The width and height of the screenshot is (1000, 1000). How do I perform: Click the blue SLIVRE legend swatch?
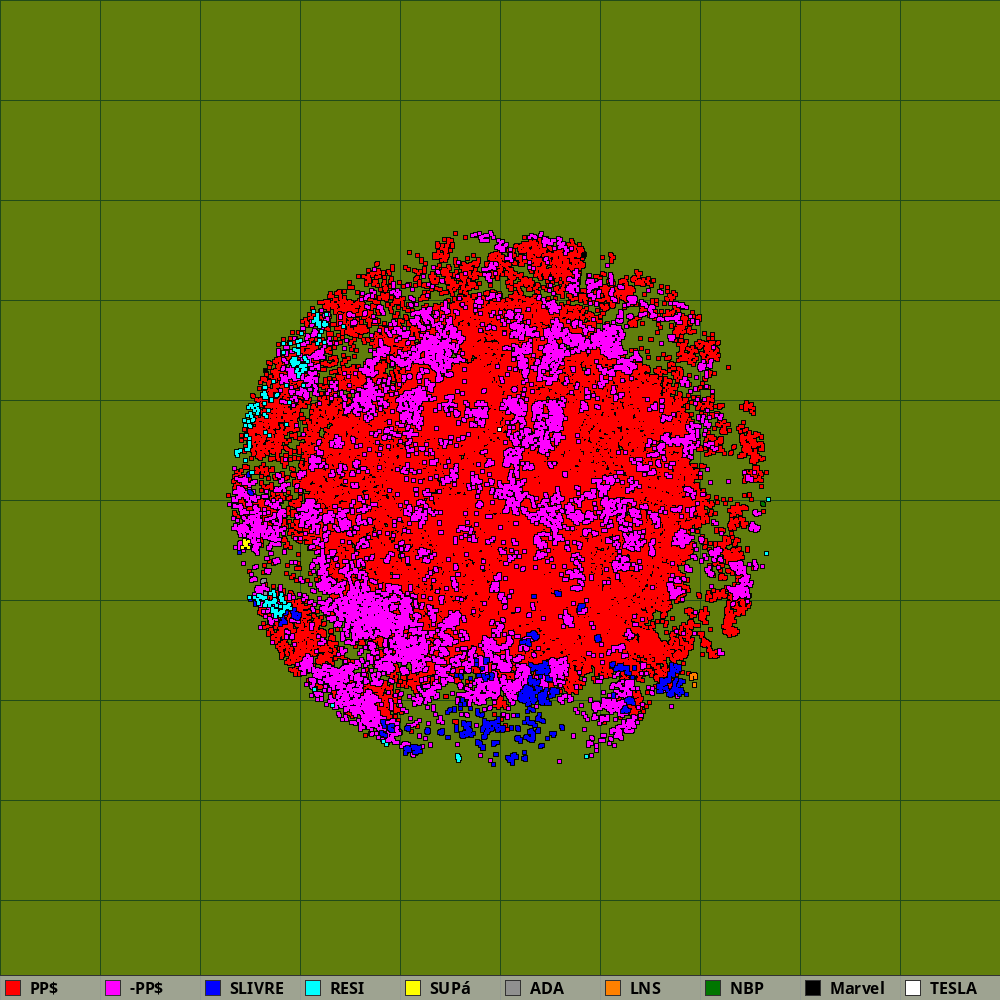[x=213, y=988]
